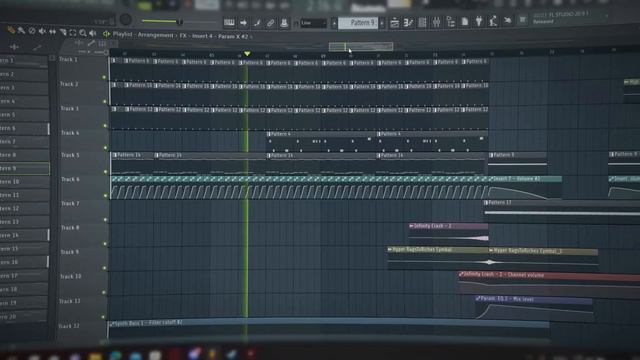This screenshot has width=640, height=360.
Task: Mute Track 2 with its green LED
Action: (105, 102)
